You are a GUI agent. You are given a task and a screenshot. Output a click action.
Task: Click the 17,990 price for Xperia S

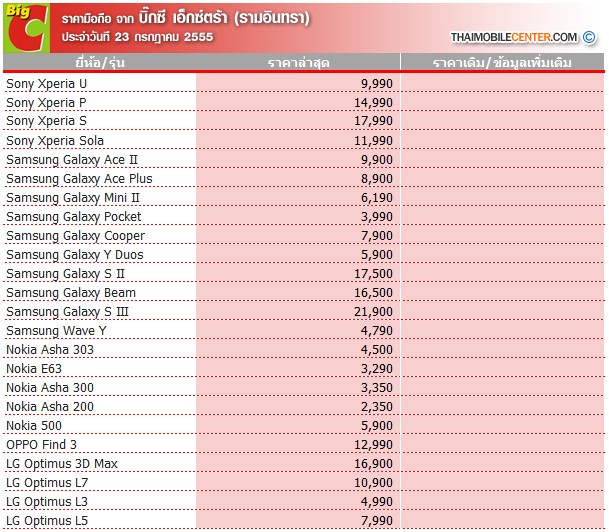[x=373, y=121]
